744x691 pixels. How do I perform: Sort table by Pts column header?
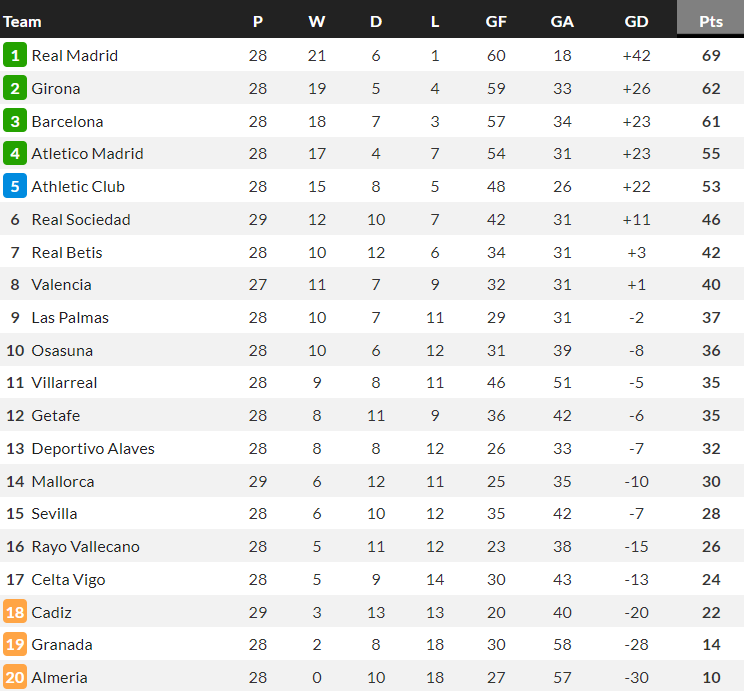(x=711, y=22)
